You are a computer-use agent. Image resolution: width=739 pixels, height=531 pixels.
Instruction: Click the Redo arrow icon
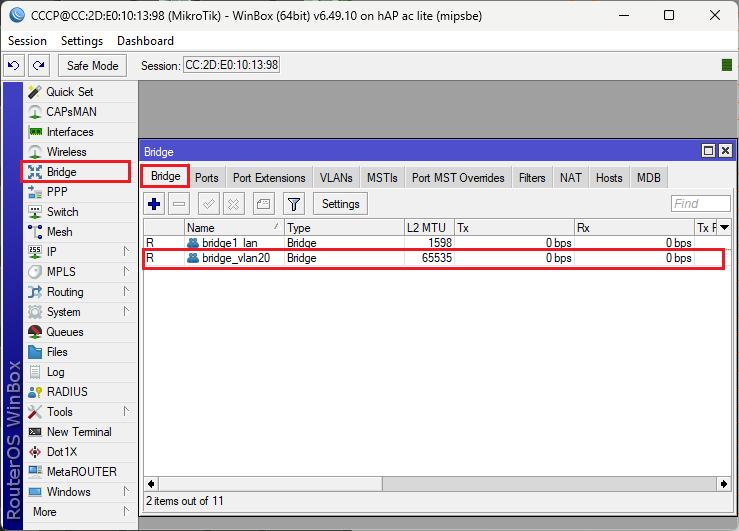(39, 65)
